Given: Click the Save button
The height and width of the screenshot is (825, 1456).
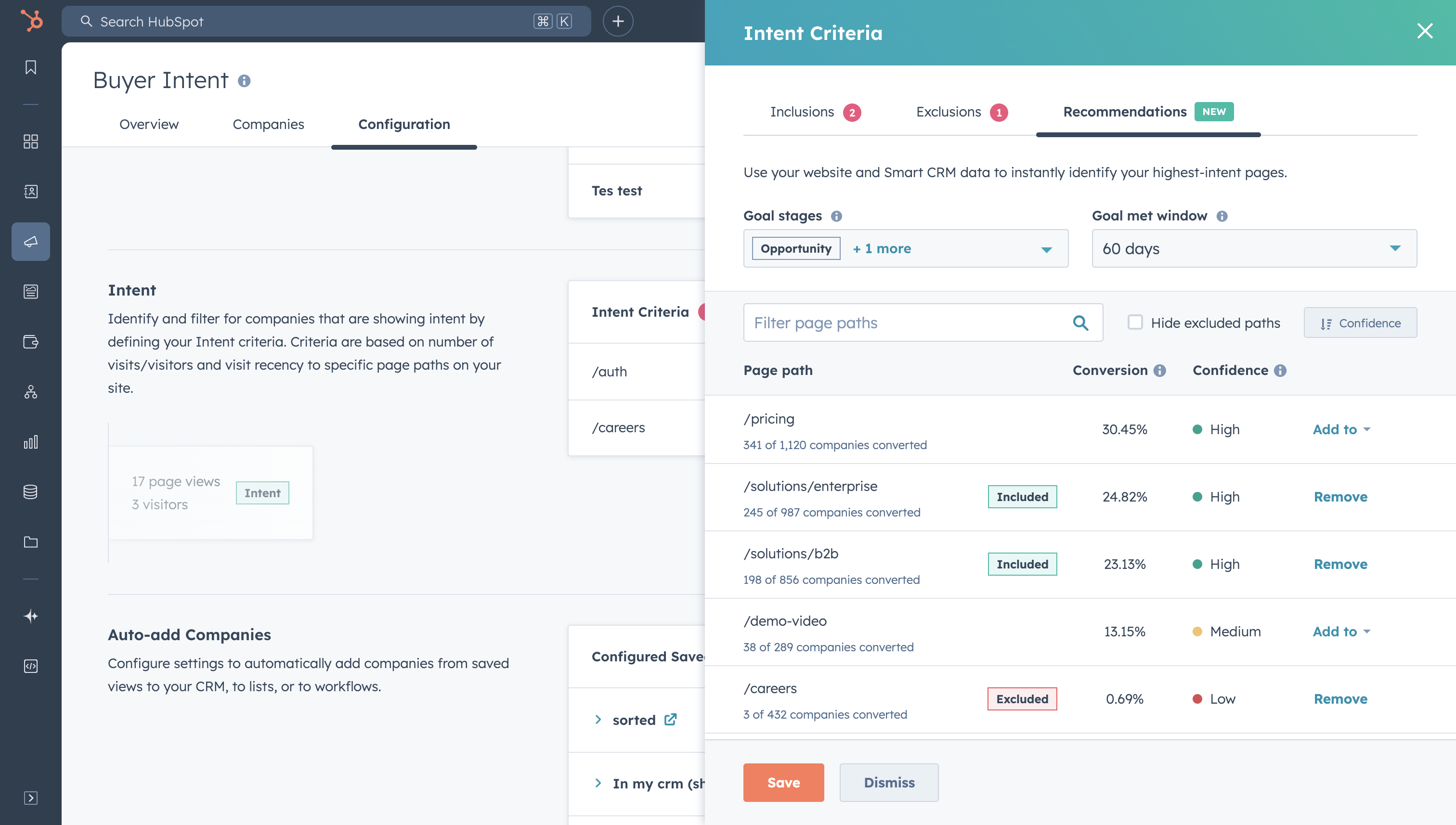Looking at the screenshot, I should point(783,783).
